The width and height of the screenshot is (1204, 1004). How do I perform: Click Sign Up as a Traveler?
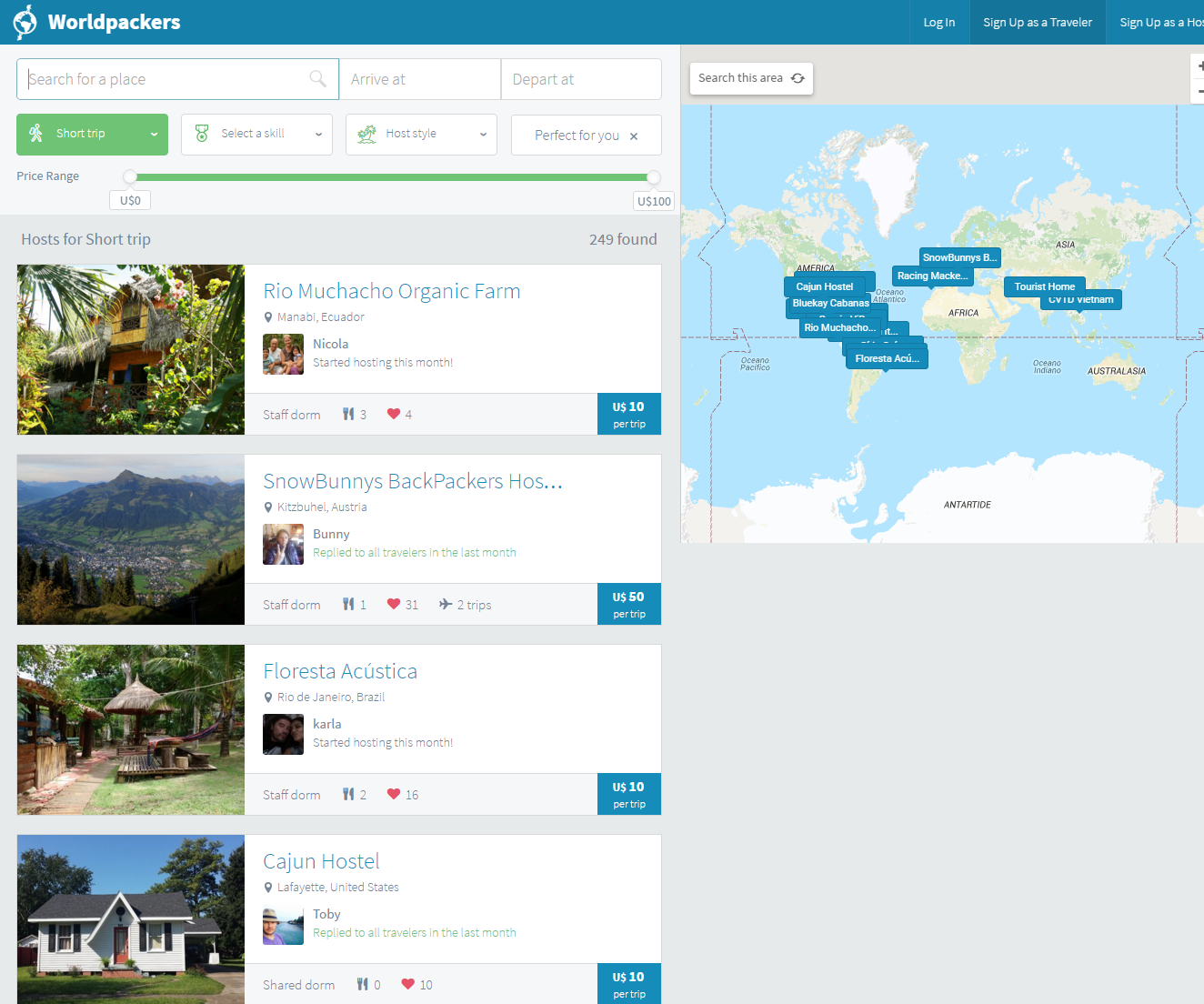coord(1038,22)
